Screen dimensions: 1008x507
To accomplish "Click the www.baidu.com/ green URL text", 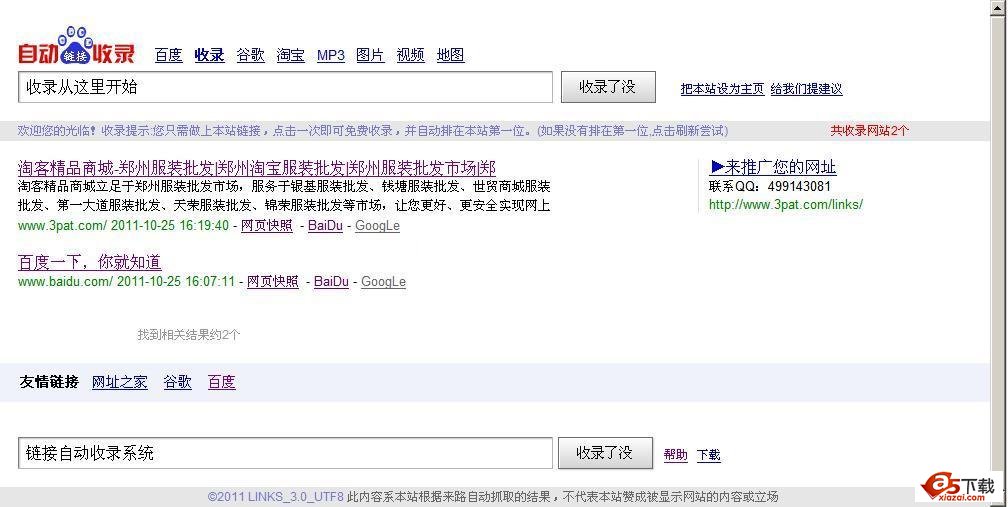I will tap(66, 281).
